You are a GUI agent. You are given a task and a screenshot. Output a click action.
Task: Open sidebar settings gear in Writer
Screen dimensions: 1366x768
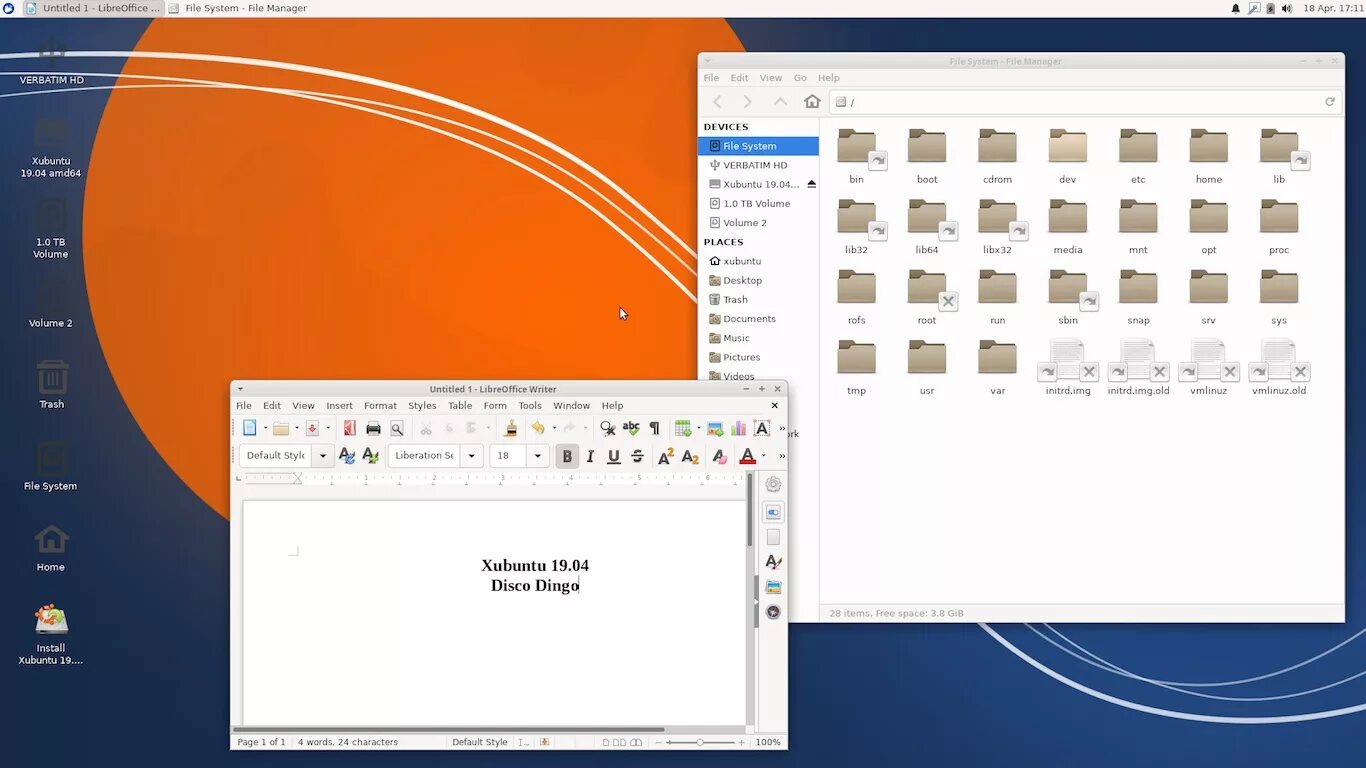click(773, 484)
